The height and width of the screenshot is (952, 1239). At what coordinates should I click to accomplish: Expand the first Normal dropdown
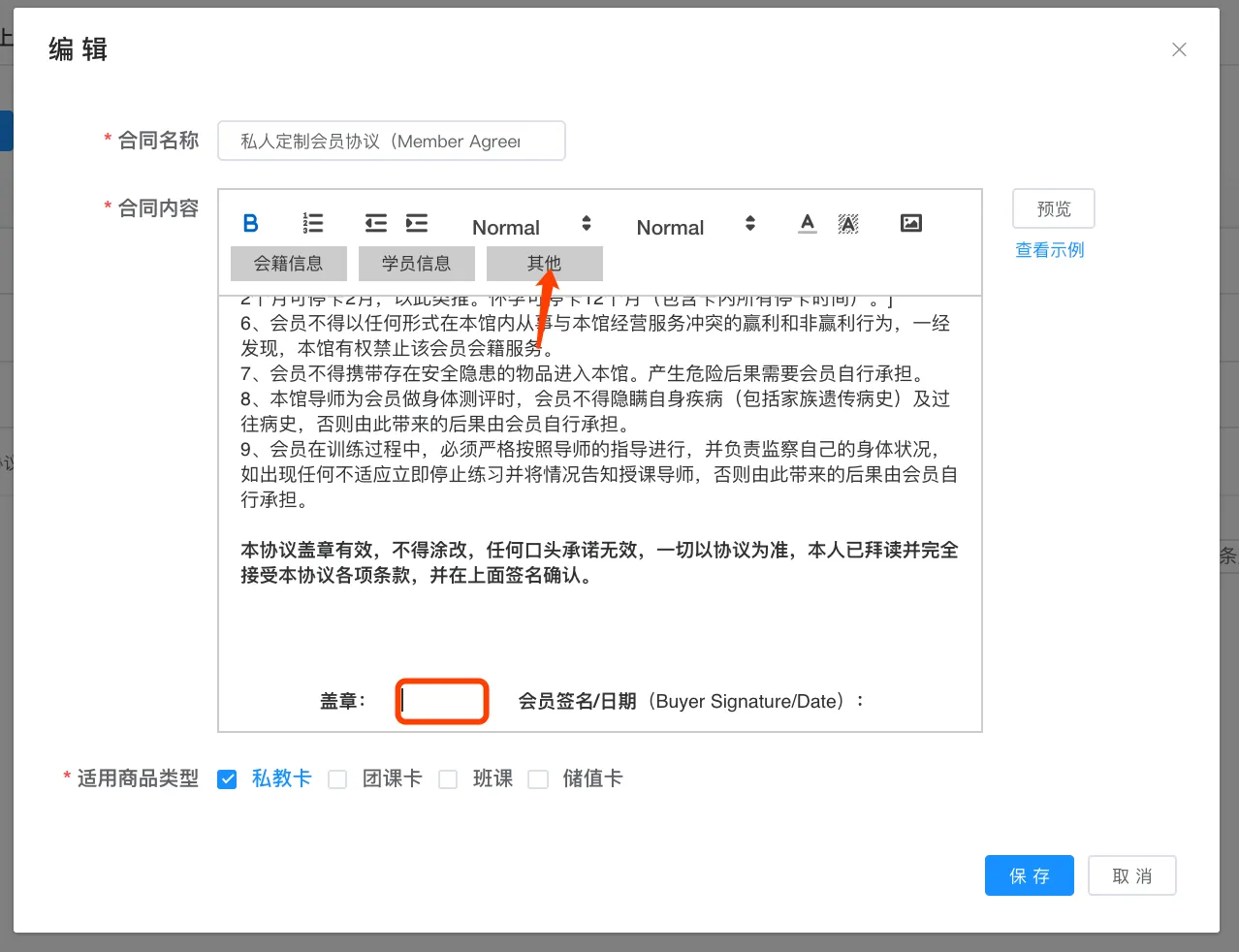coord(531,227)
